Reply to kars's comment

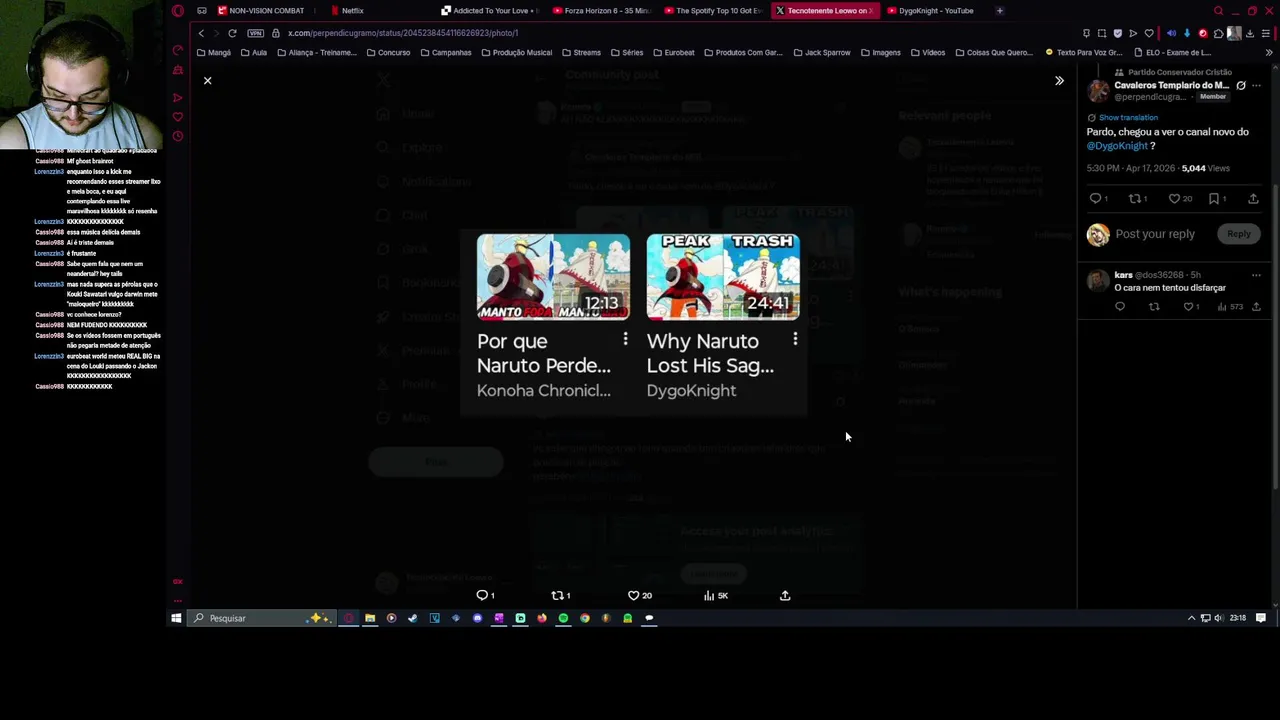click(x=1120, y=307)
